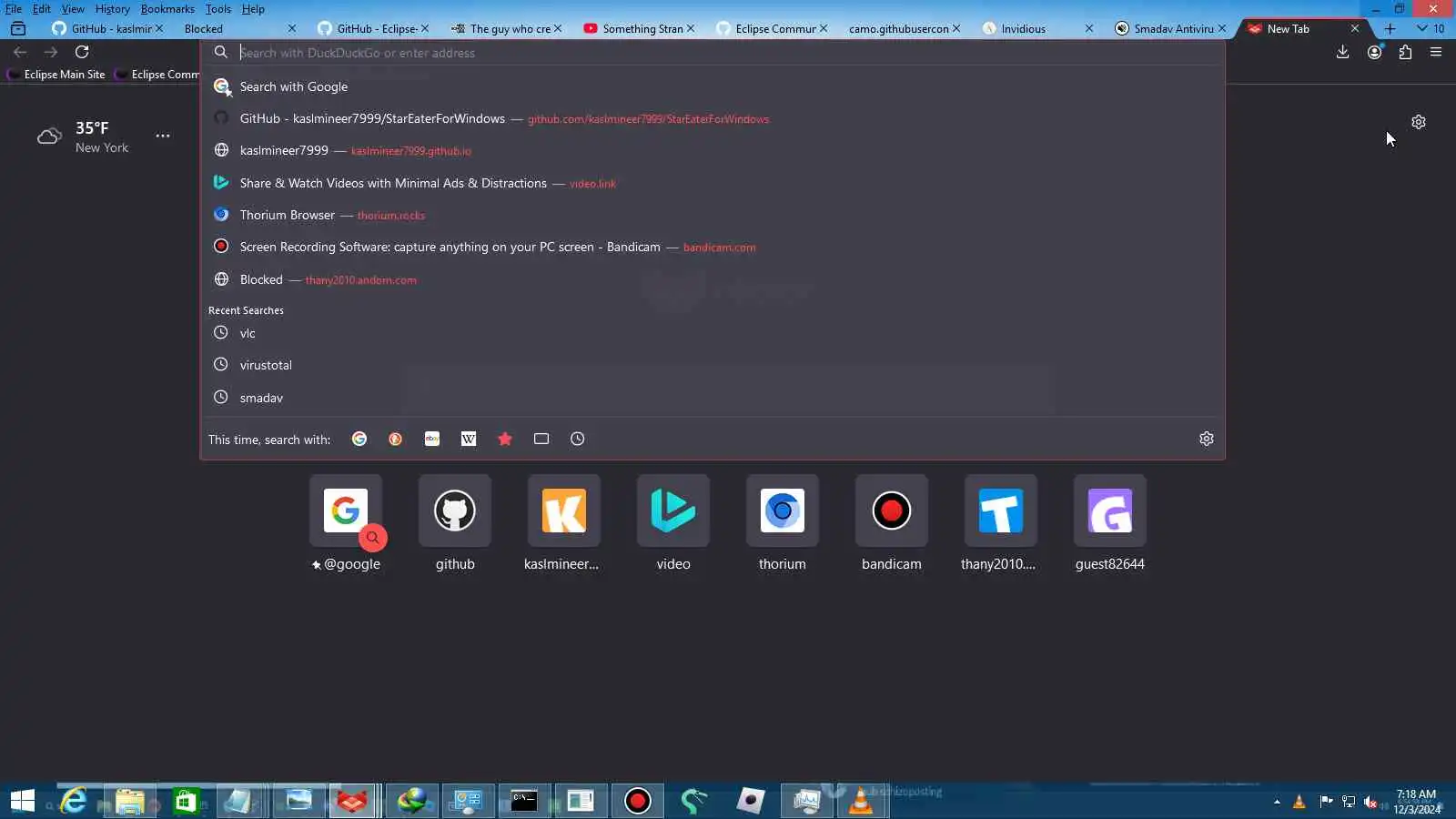Select recent search virustotal
This screenshot has height=819, width=1456.
point(713,365)
